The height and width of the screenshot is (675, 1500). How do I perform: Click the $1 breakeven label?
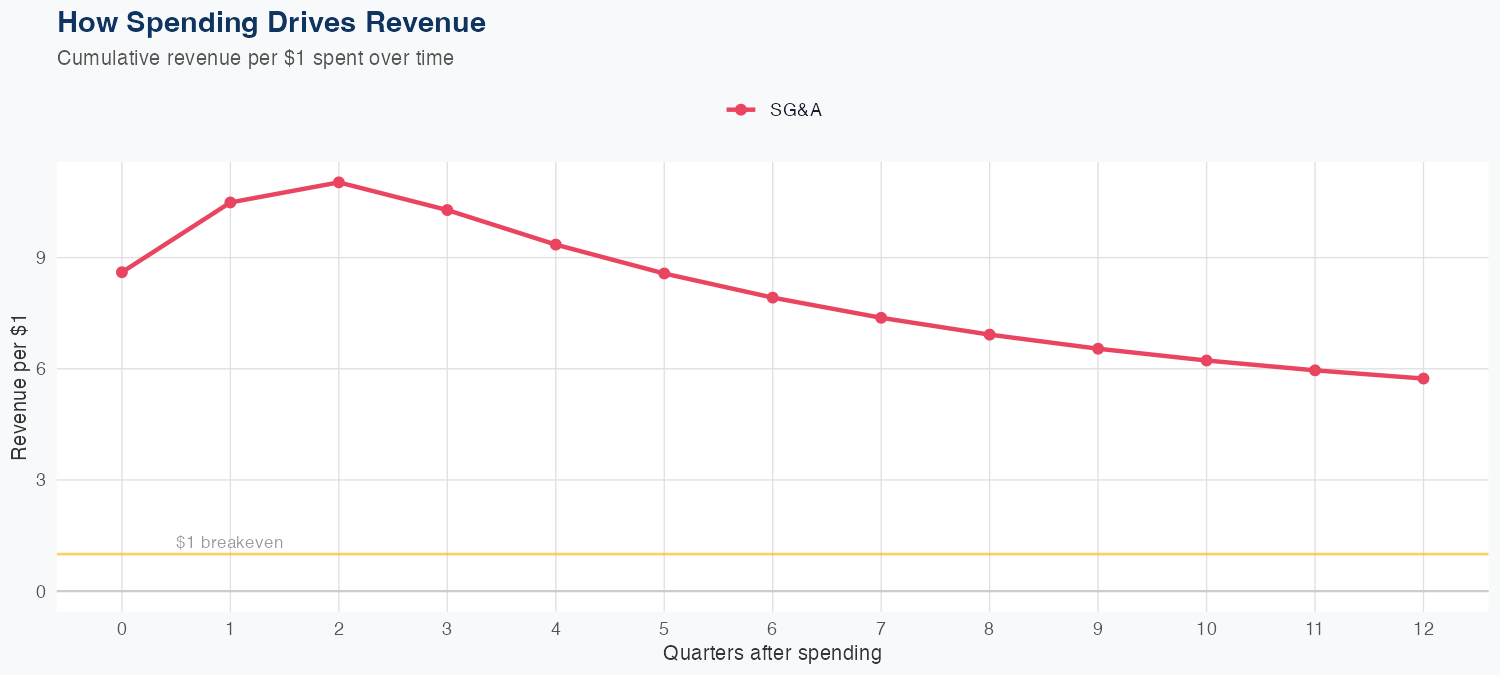point(229,543)
